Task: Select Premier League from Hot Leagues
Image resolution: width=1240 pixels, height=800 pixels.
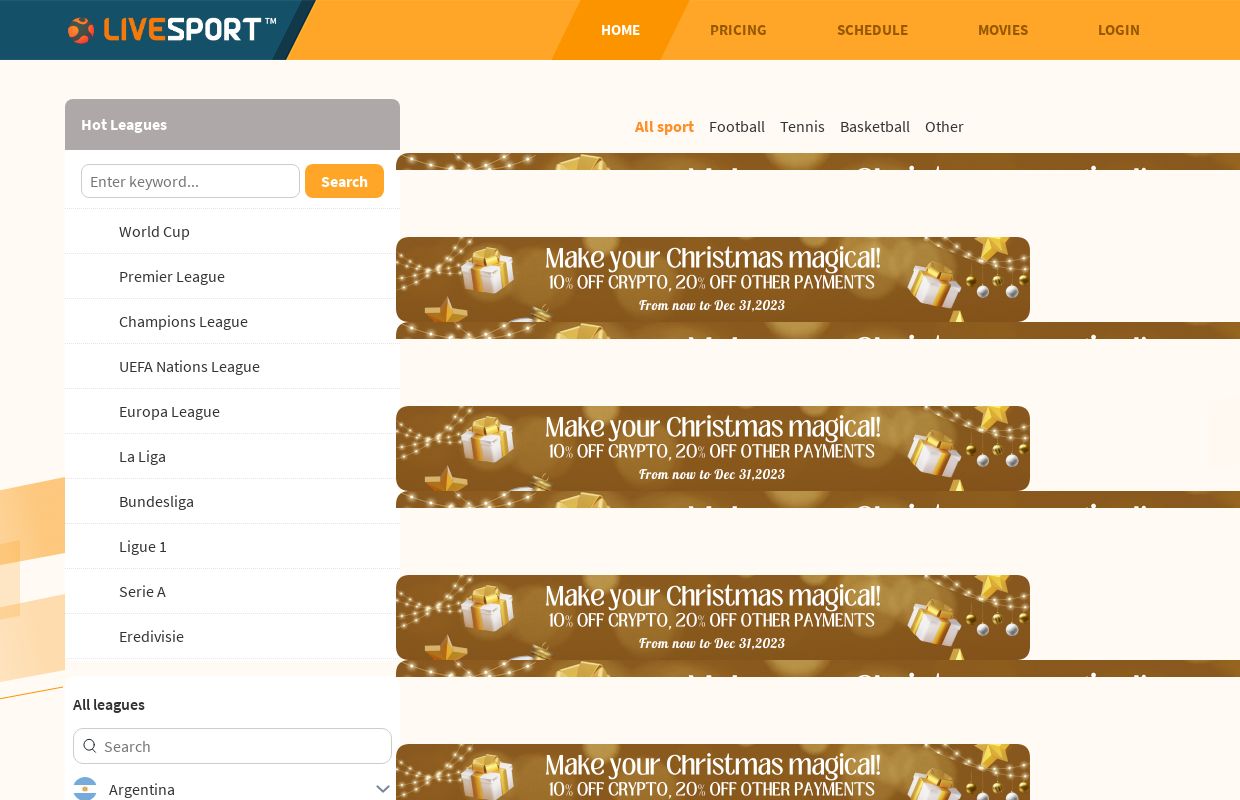Action: tap(172, 276)
